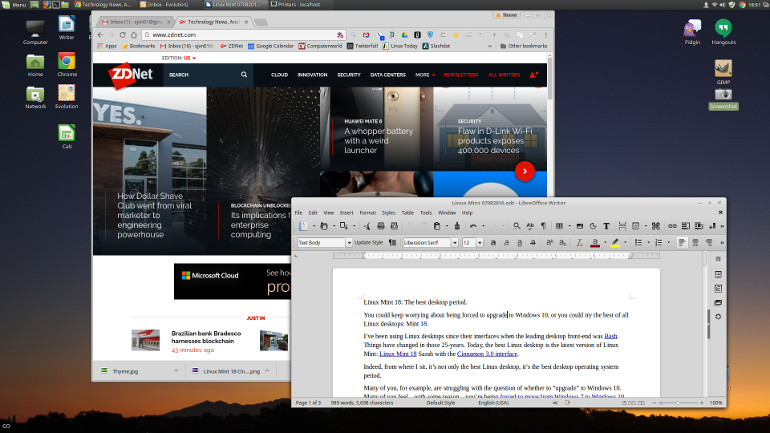This screenshot has width=770, height=433.
Task: Open the Evolution desktop icon
Action: 66,96
